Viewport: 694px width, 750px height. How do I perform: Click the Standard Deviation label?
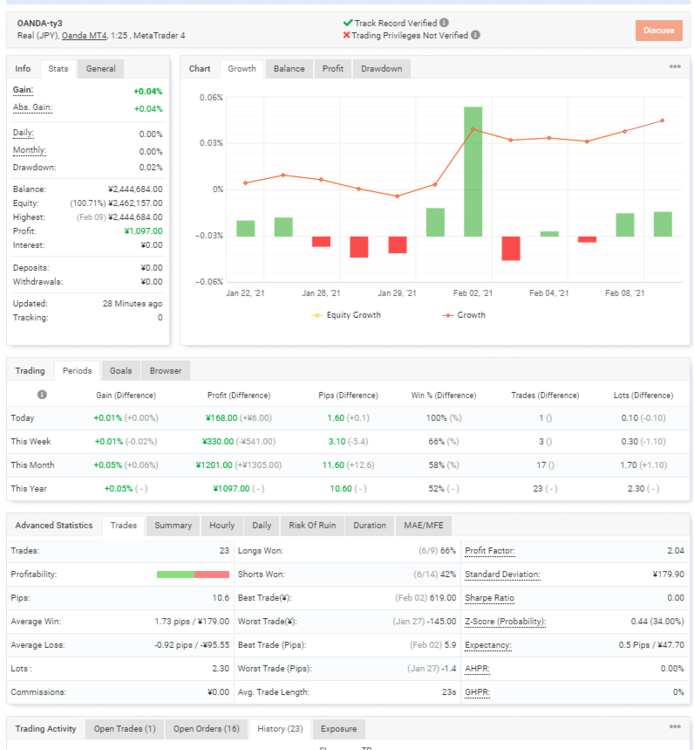[503, 574]
